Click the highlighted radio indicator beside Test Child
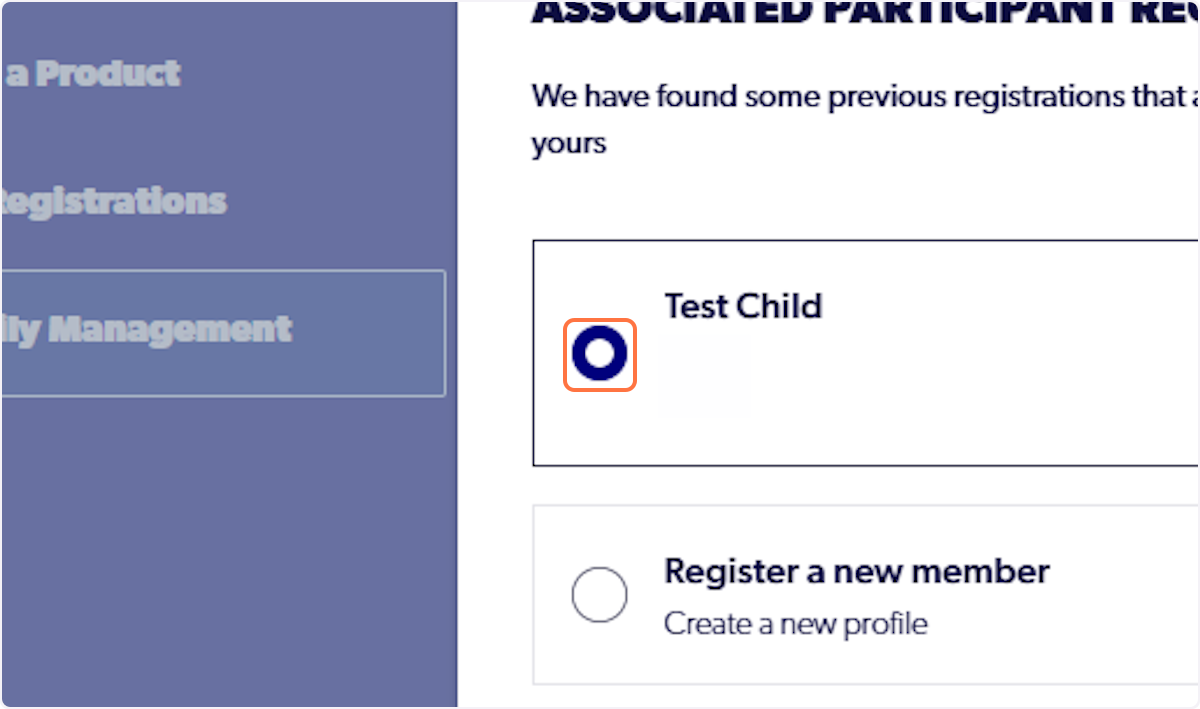This screenshot has height=709, width=1200. point(599,354)
